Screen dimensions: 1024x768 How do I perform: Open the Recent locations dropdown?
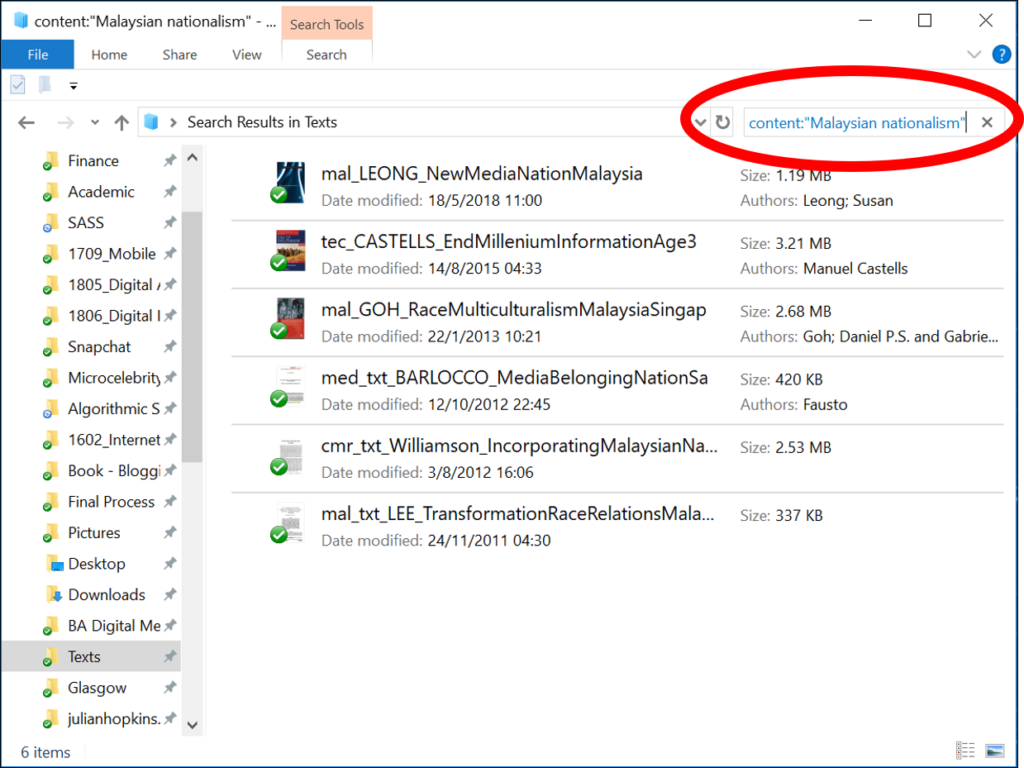[x=95, y=122]
